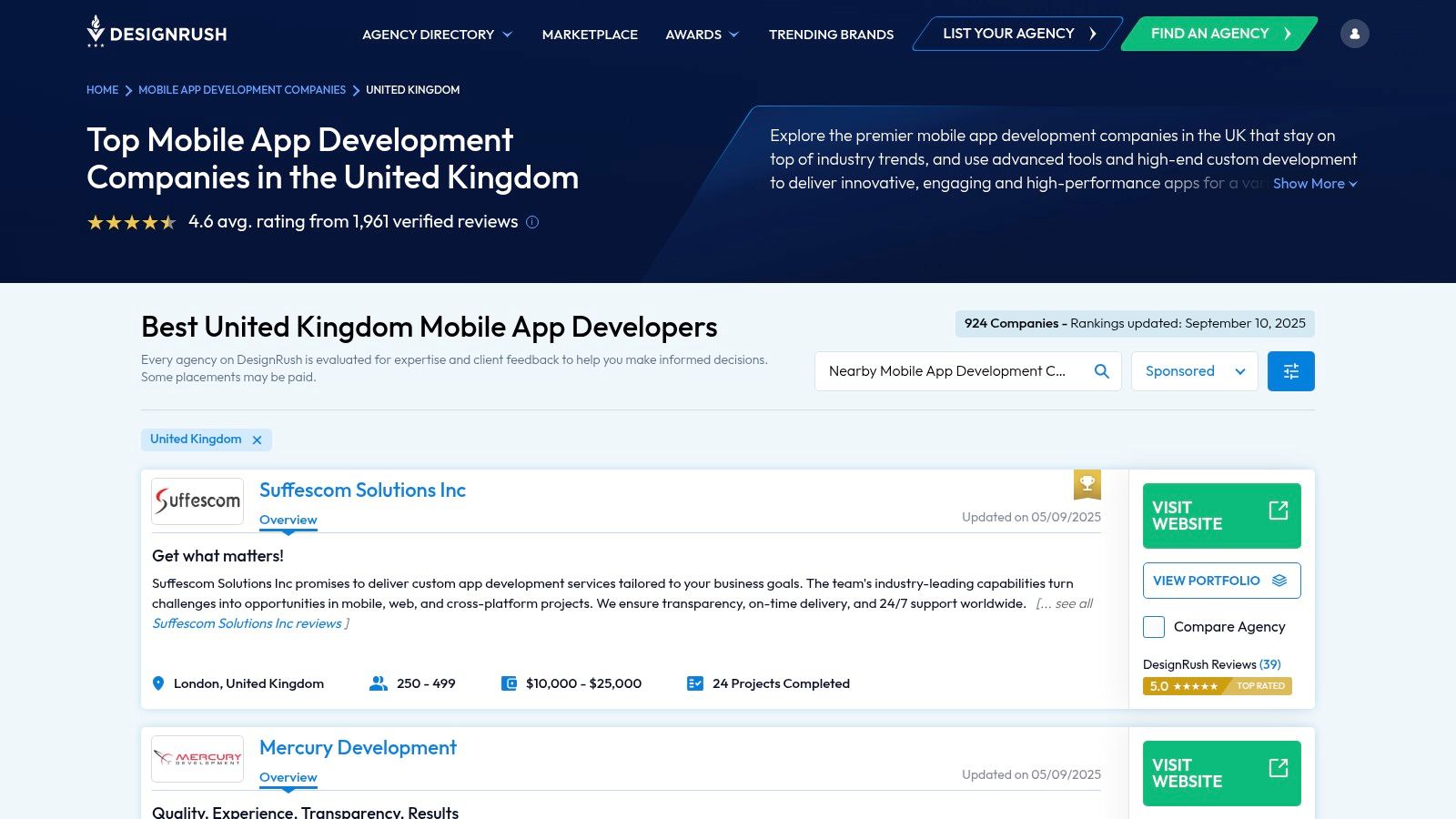Click the Find an Agency button
The height and width of the screenshot is (819, 1456).
(x=1218, y=34)
